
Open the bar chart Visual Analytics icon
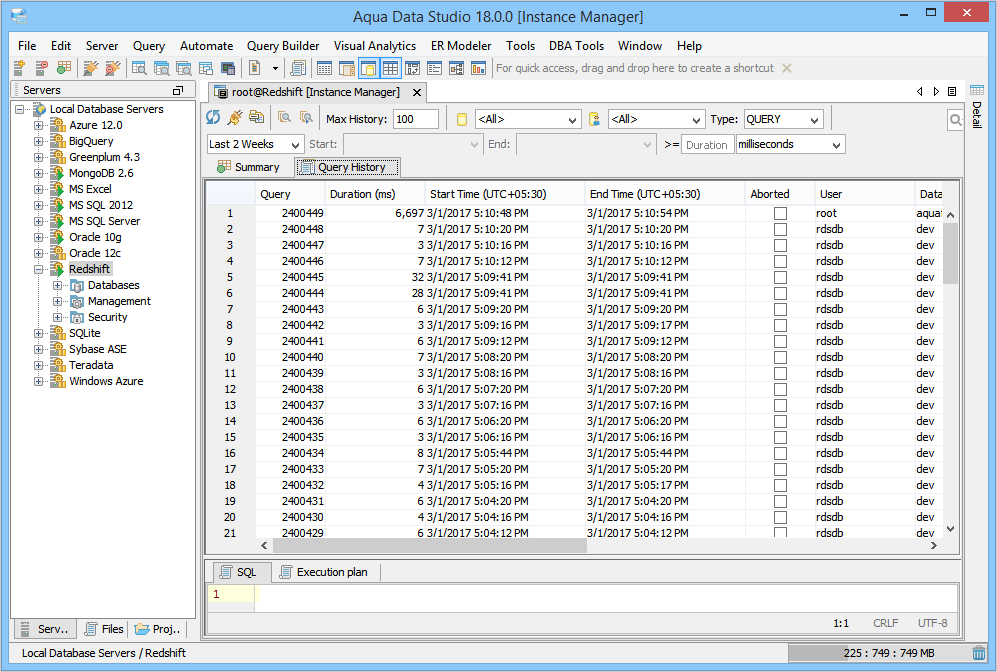coord(478,68)
